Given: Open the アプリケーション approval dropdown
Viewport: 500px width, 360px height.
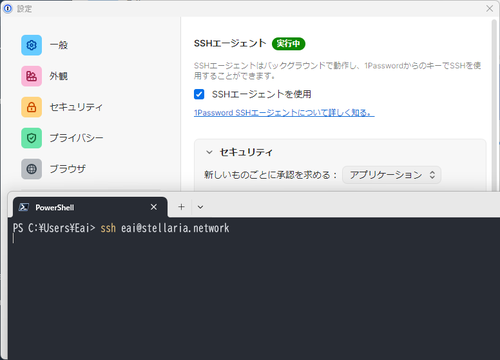Looking at the screenshot, I should coord(392,175).
